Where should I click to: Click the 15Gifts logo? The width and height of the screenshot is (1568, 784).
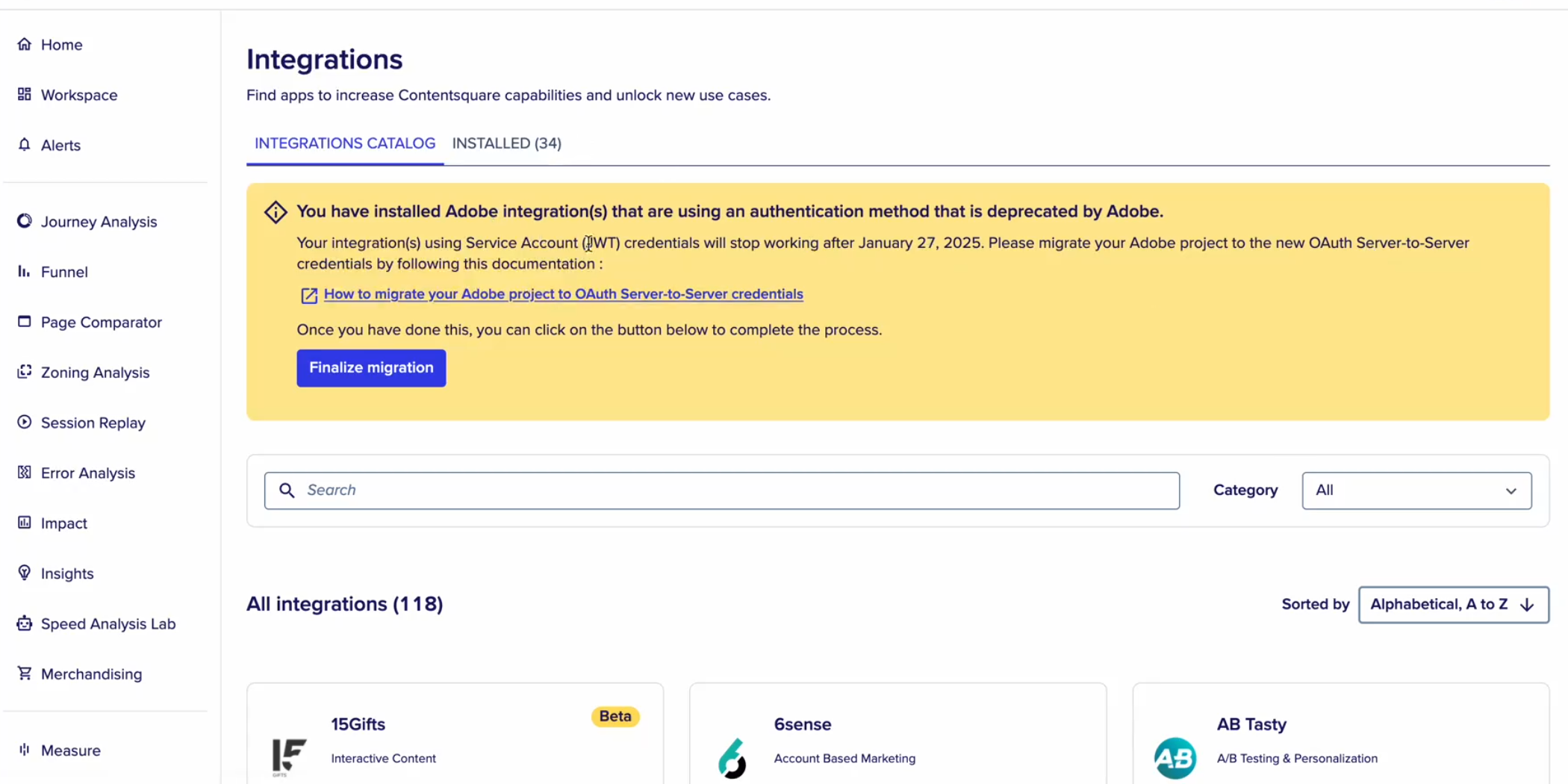[x=289, y=756]
